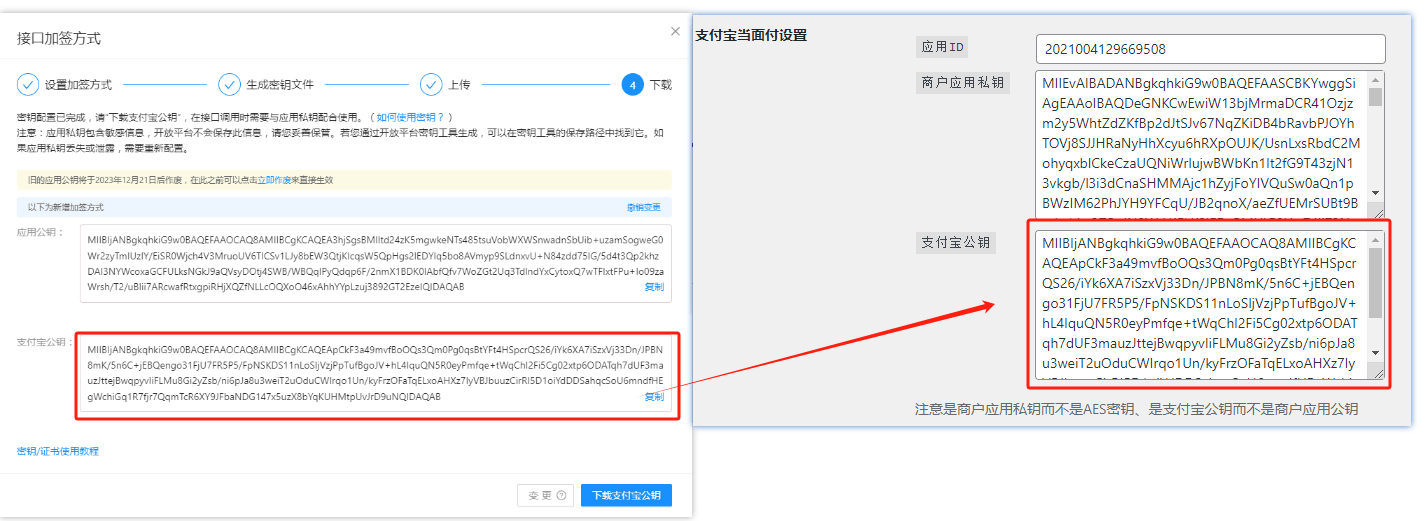The height and width of the screenshot is (521, 1428).
Task: Click the 变更 button
Action: [x=545, y=495]
